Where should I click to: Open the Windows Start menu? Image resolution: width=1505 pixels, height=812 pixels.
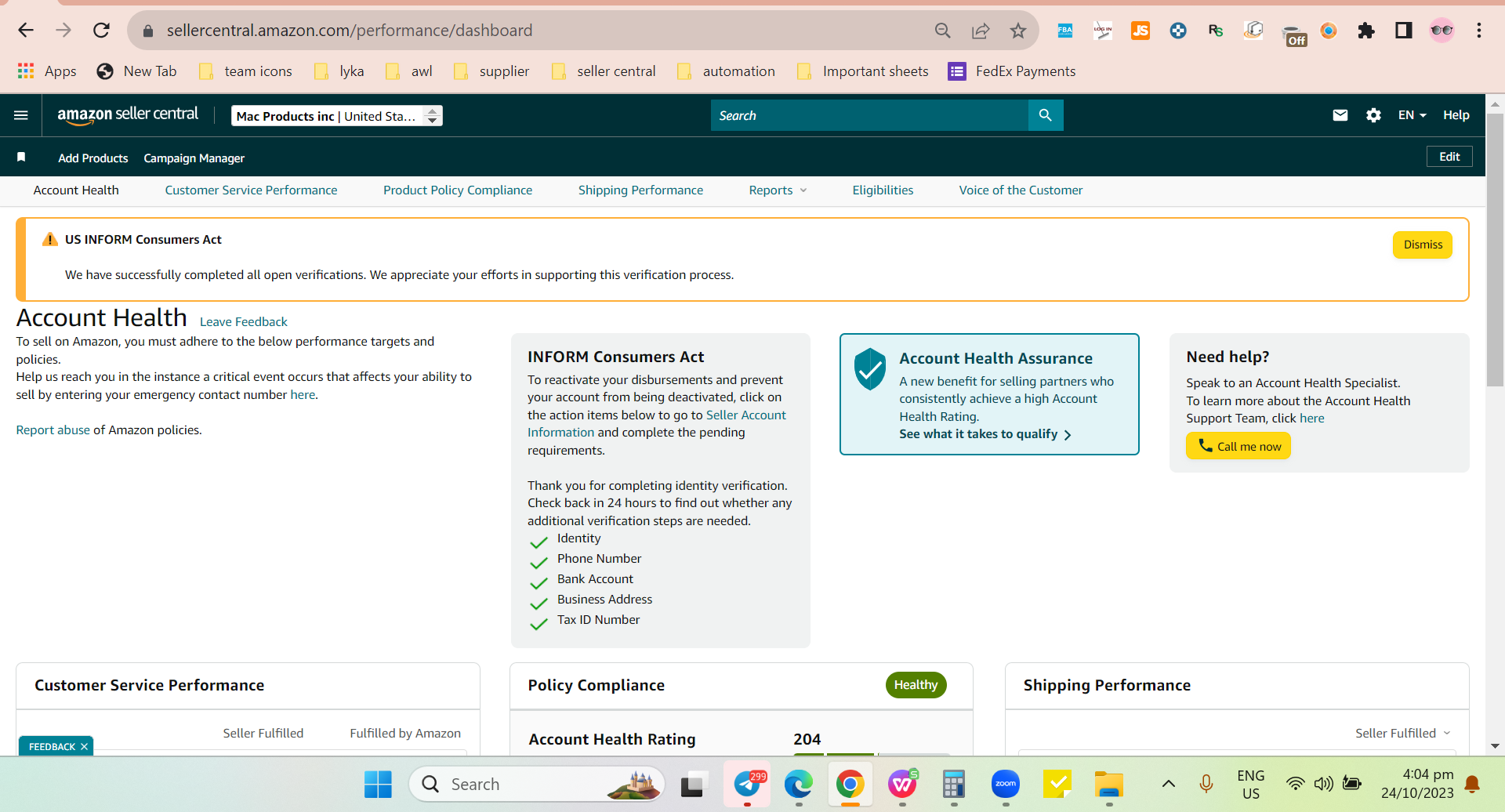point(378,784)
